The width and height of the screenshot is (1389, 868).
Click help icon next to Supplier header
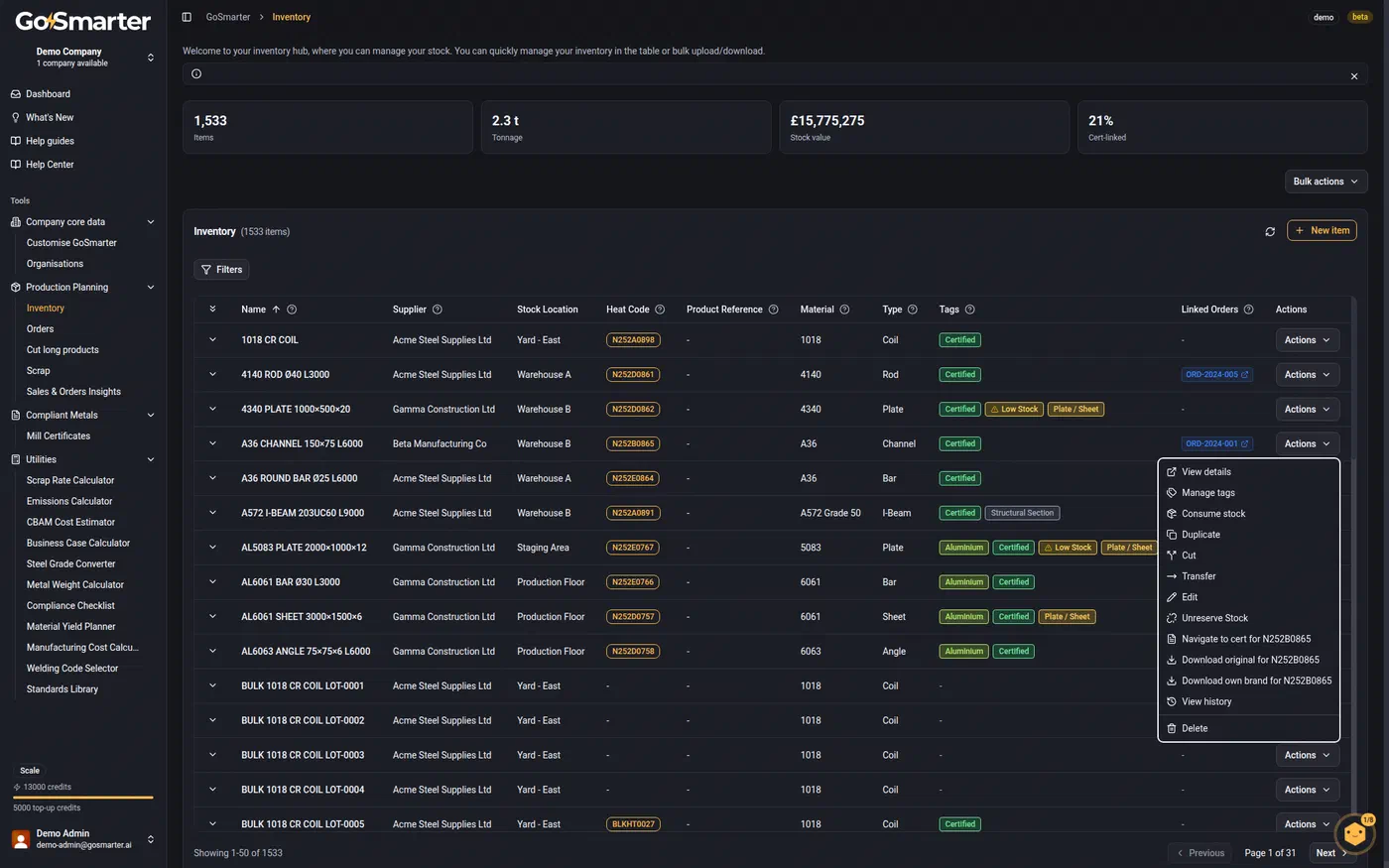(x=438, y=310)
